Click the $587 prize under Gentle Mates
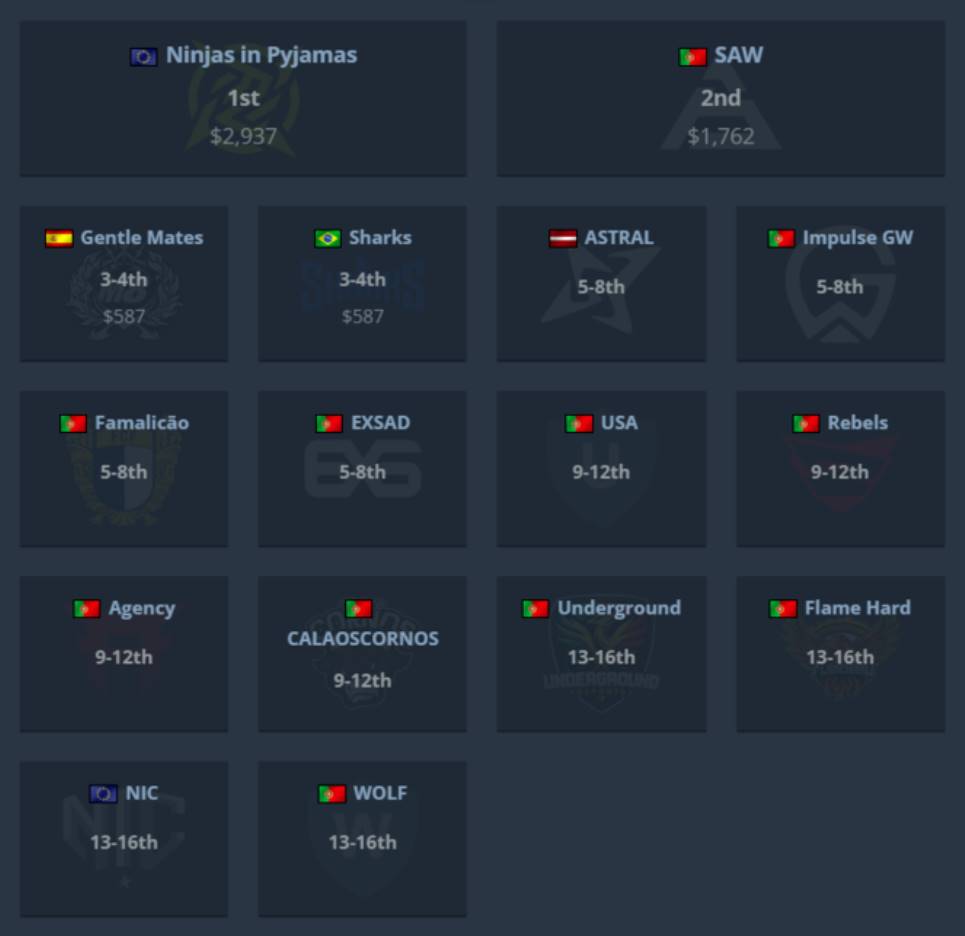This screenshot has width=965, height=936. click(x=124, y=317)
